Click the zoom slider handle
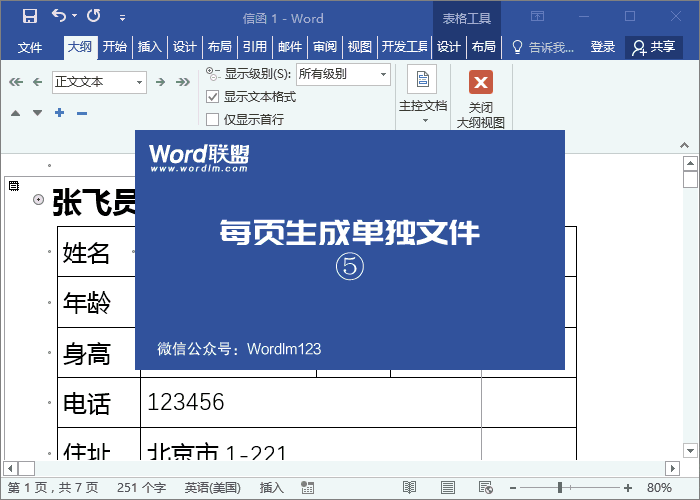 click(x=560, y=488)
